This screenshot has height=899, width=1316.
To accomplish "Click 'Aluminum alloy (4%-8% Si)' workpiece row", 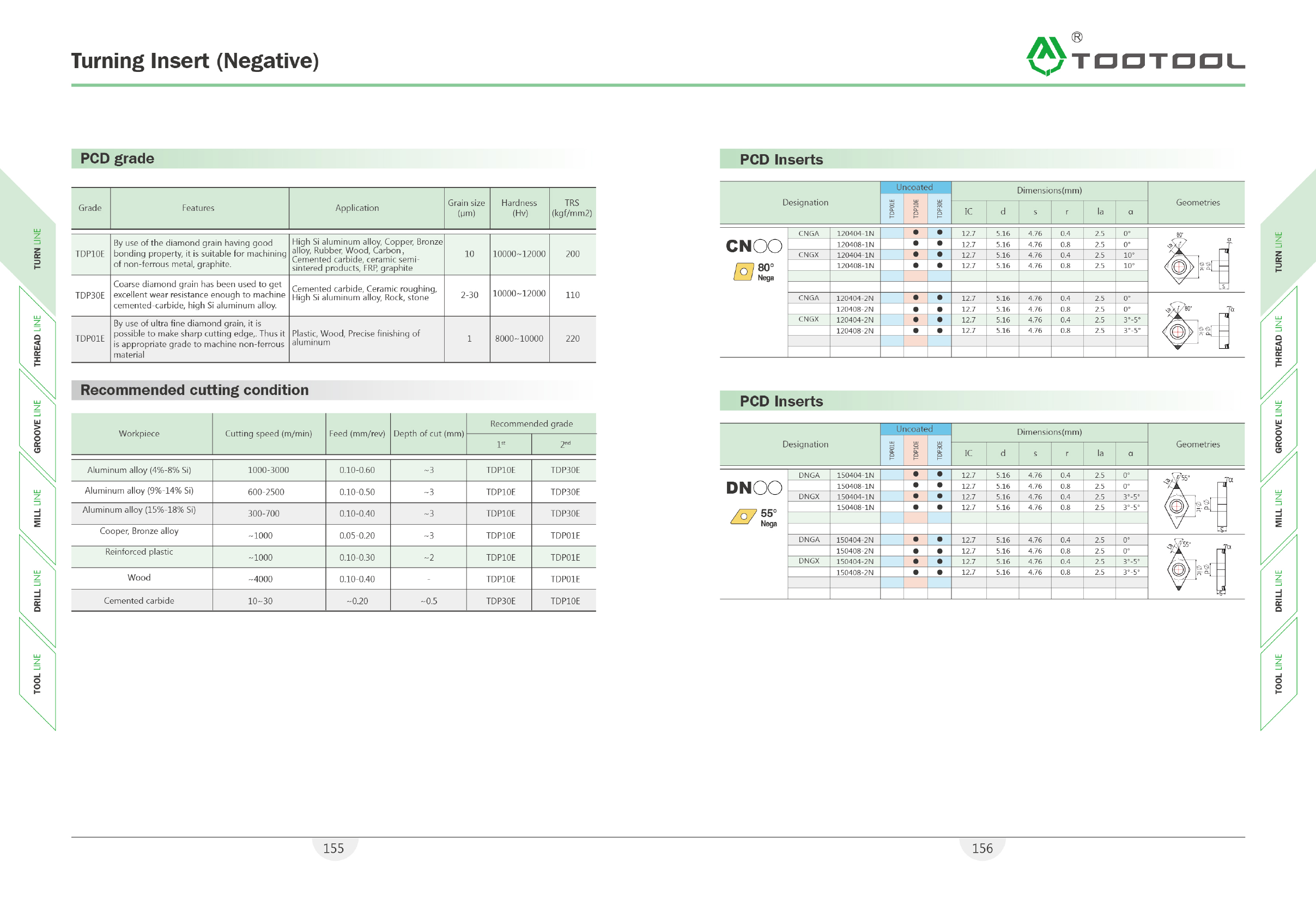I will (333, 470).
